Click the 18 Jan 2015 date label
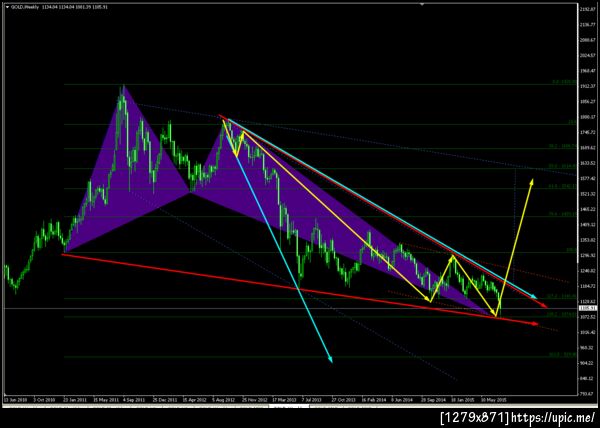This screenshot has height=428, width=600. click(x=463, y=400)
